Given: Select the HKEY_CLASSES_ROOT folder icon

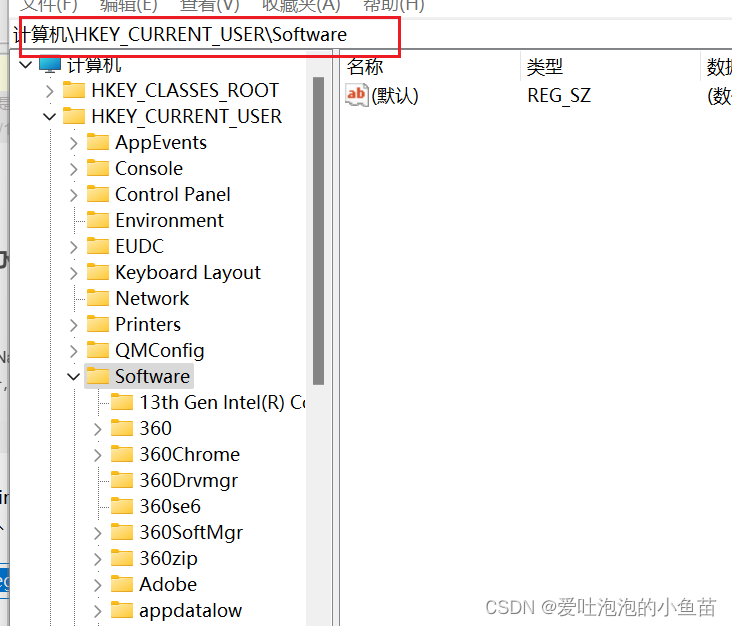Looking at the screenshot, I should [x=74, y=90].
